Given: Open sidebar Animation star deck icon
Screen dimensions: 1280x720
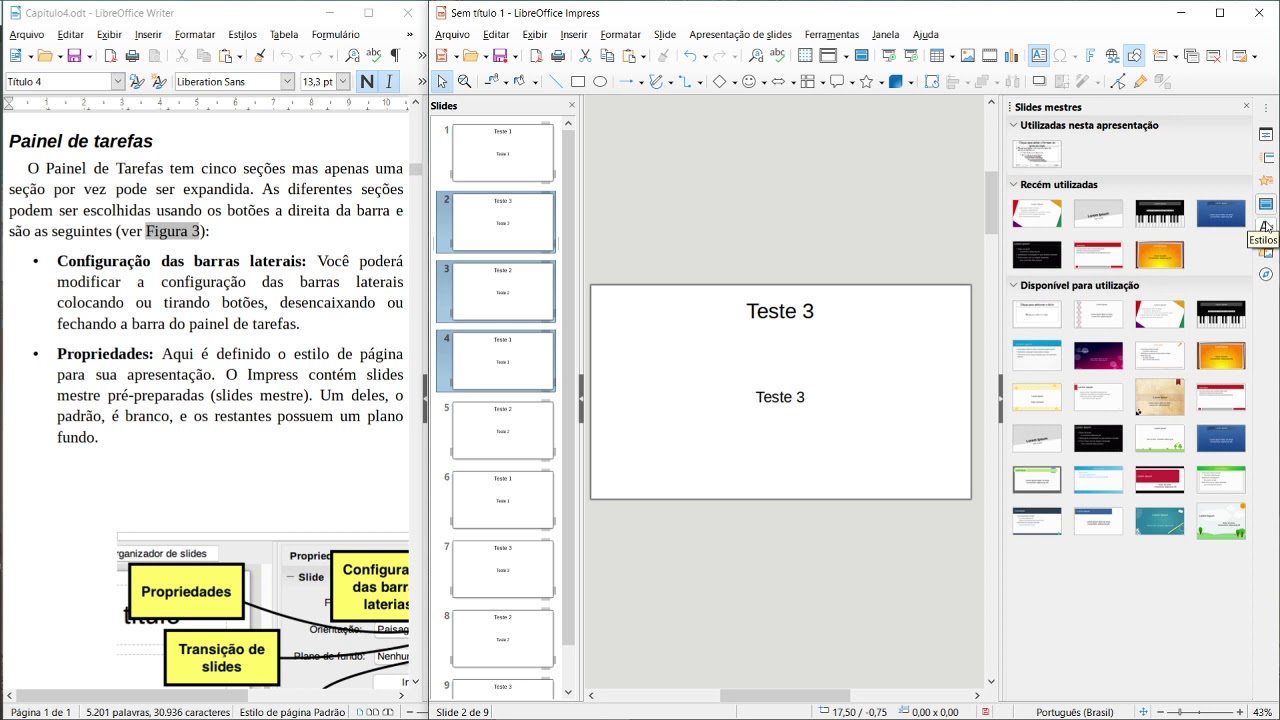Looking at the screenshot, I should [x=1266, y=181].
